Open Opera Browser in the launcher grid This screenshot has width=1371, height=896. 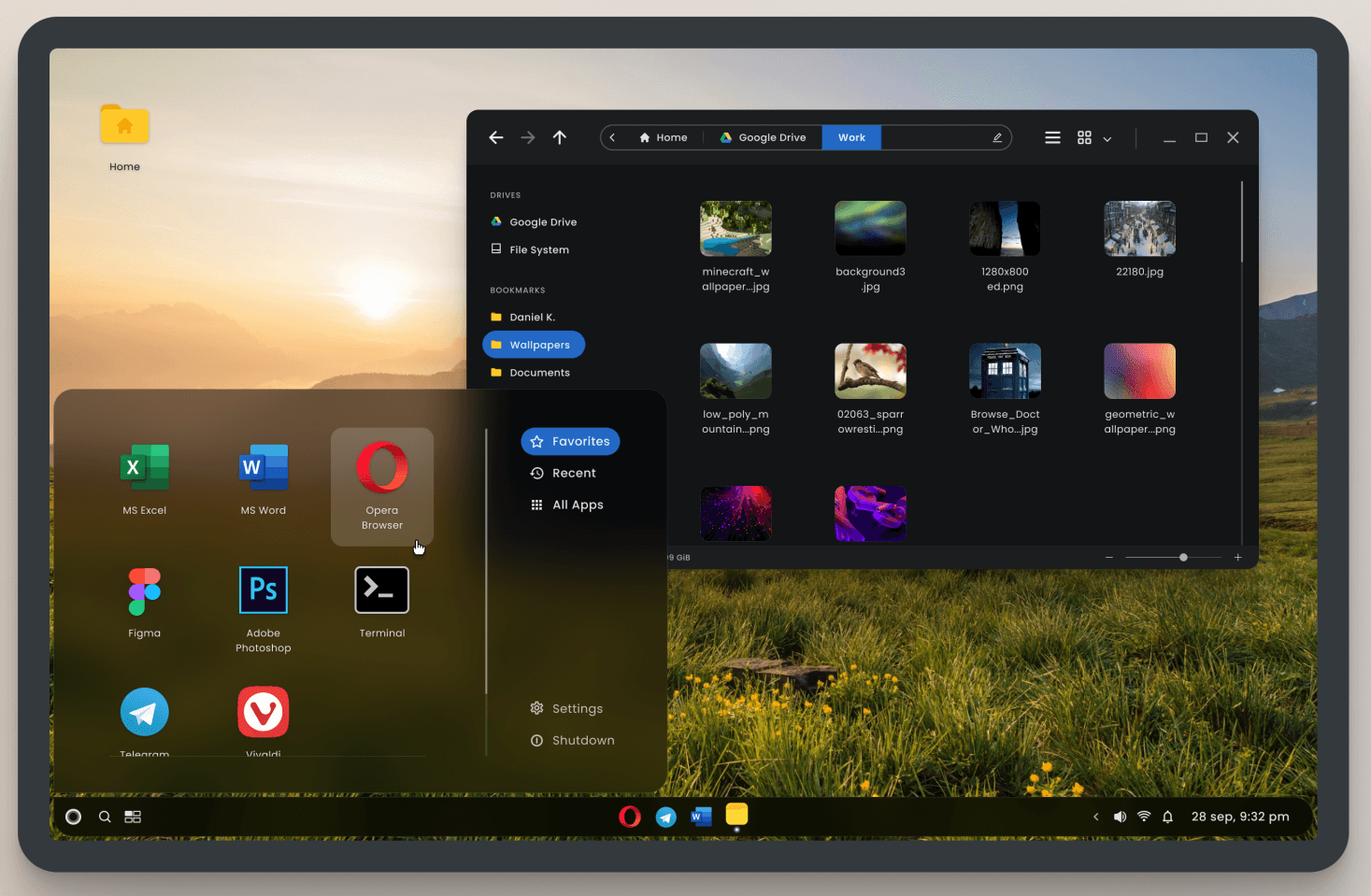pos(382,486)
